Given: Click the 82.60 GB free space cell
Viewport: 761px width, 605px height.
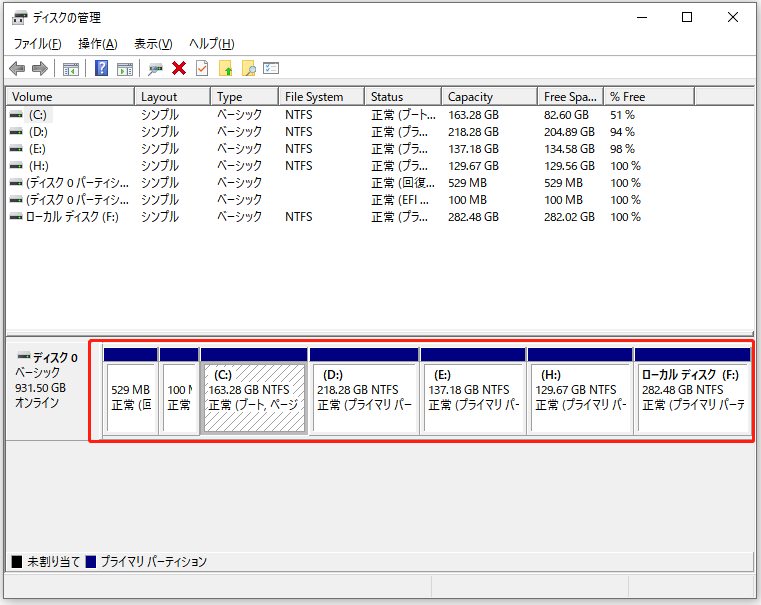Looking at the screenshot, I should click(x=566, y=115).
